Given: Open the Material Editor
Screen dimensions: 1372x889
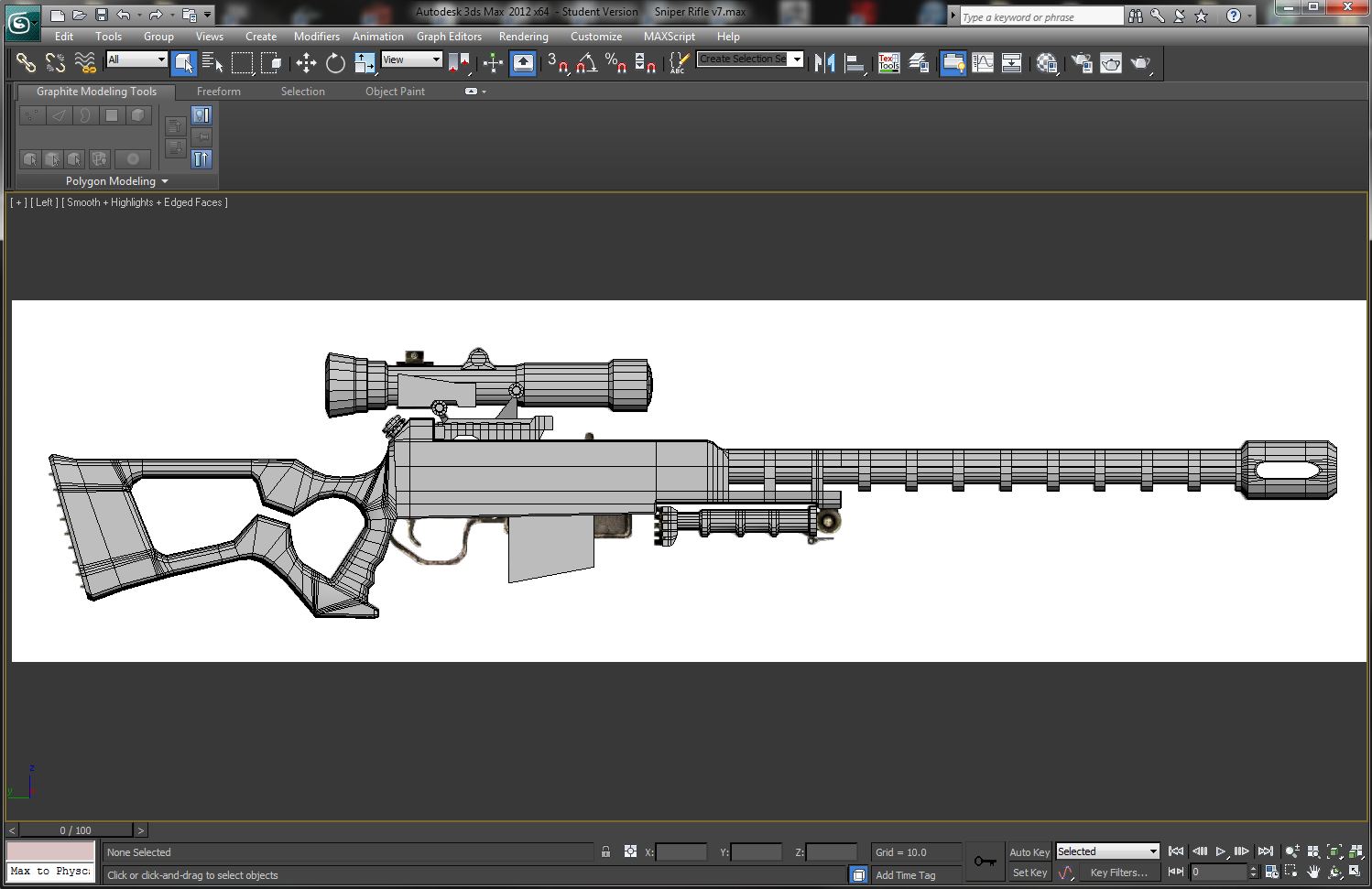Looking at the screenshot, I should [1047, 62].
